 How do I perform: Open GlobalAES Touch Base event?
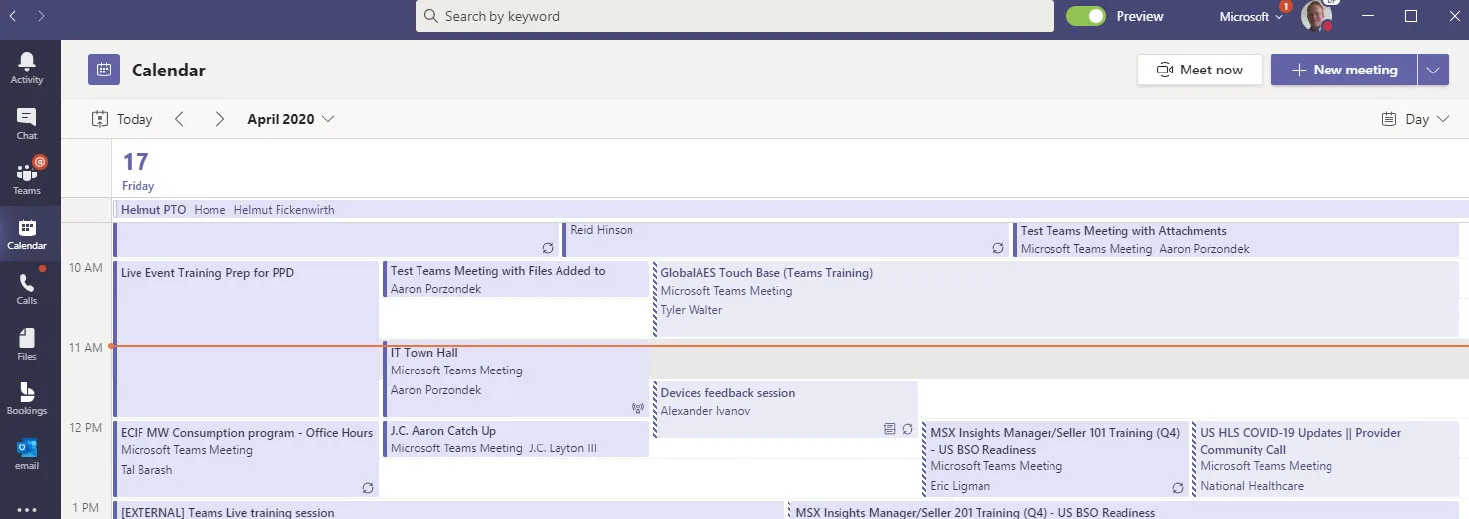point(1055,299)
